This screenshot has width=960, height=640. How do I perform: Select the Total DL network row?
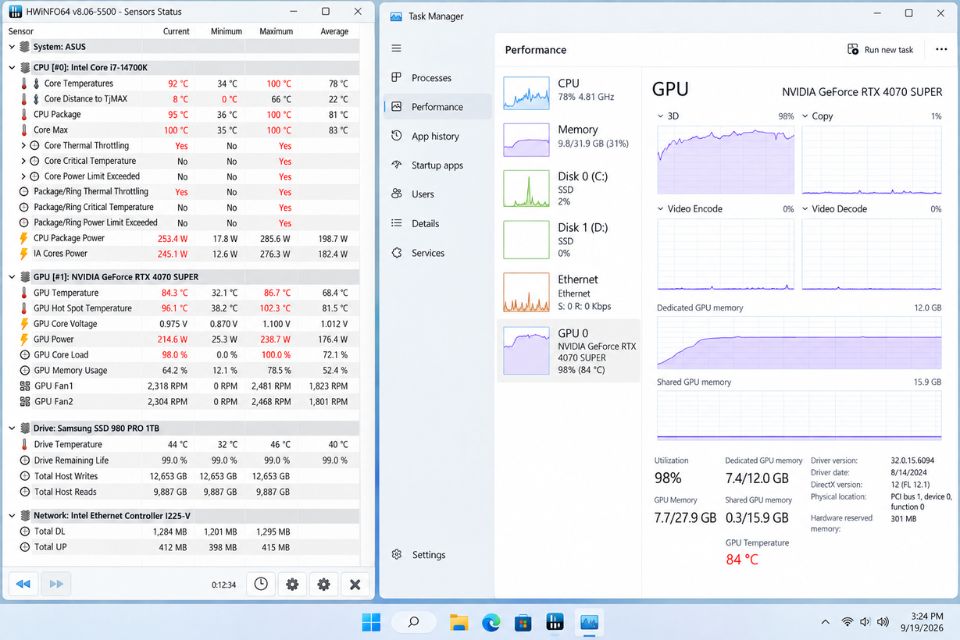tap(182, 532)
